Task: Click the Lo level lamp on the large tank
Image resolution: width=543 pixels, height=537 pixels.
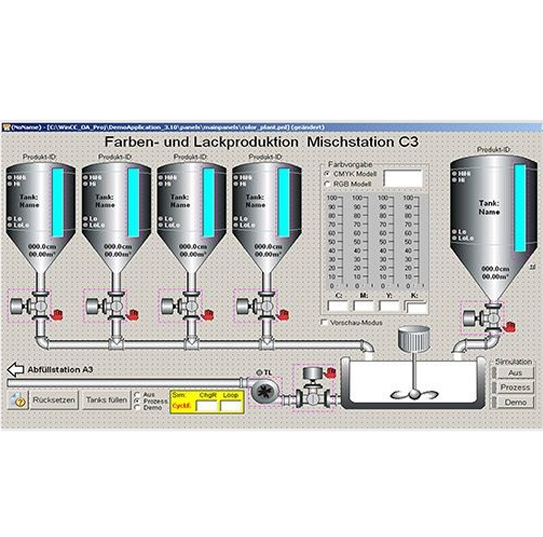Action: [x=454, y=232]
